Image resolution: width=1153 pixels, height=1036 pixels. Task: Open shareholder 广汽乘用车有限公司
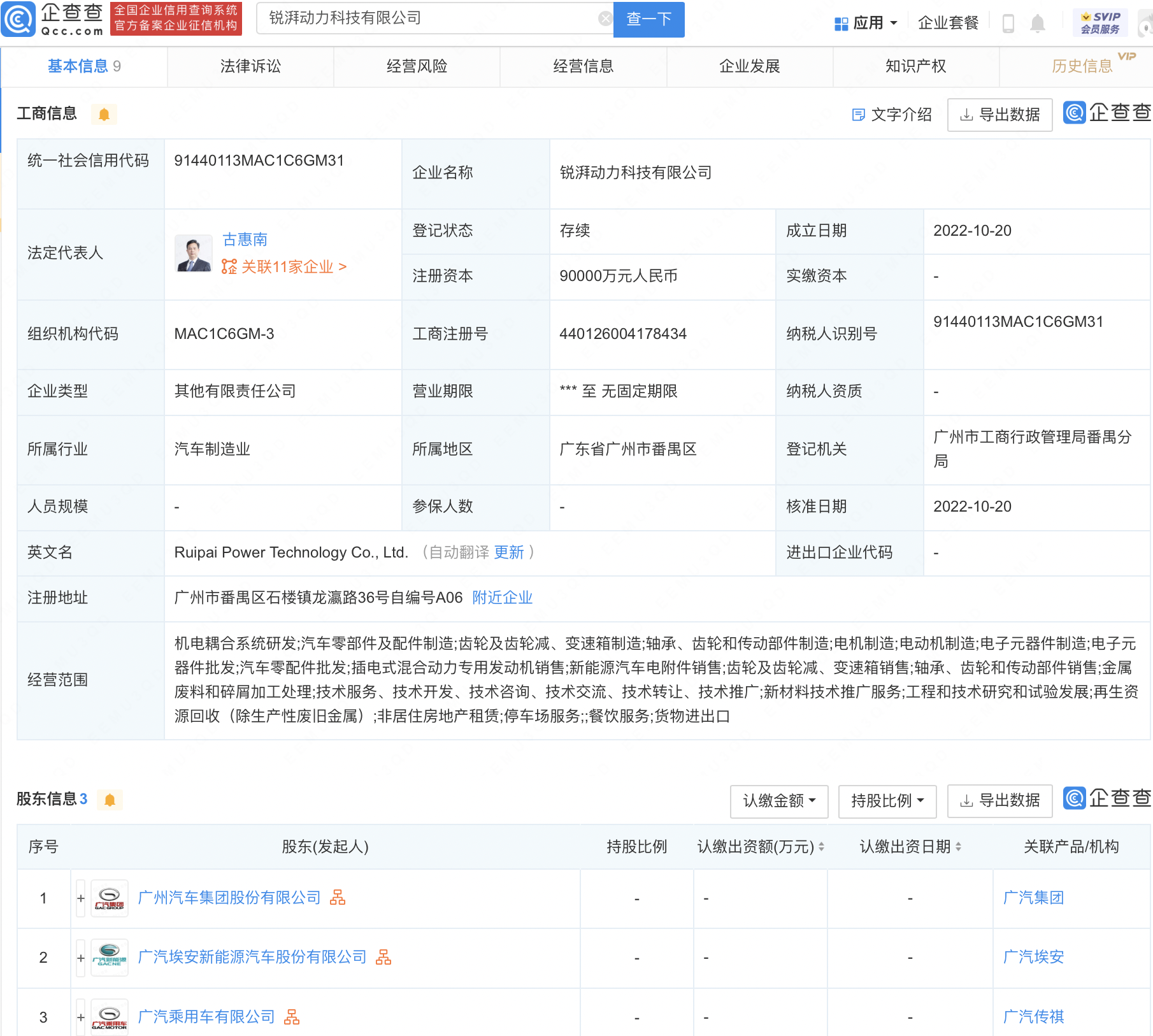click(206, 1017)
